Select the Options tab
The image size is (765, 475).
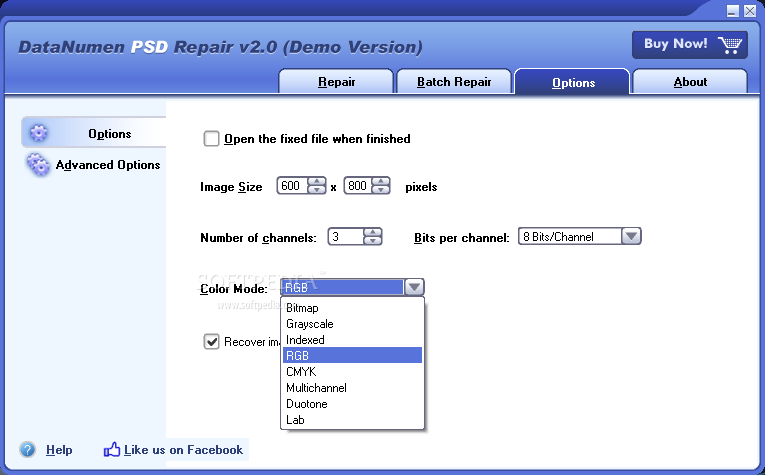pos(573,82)
